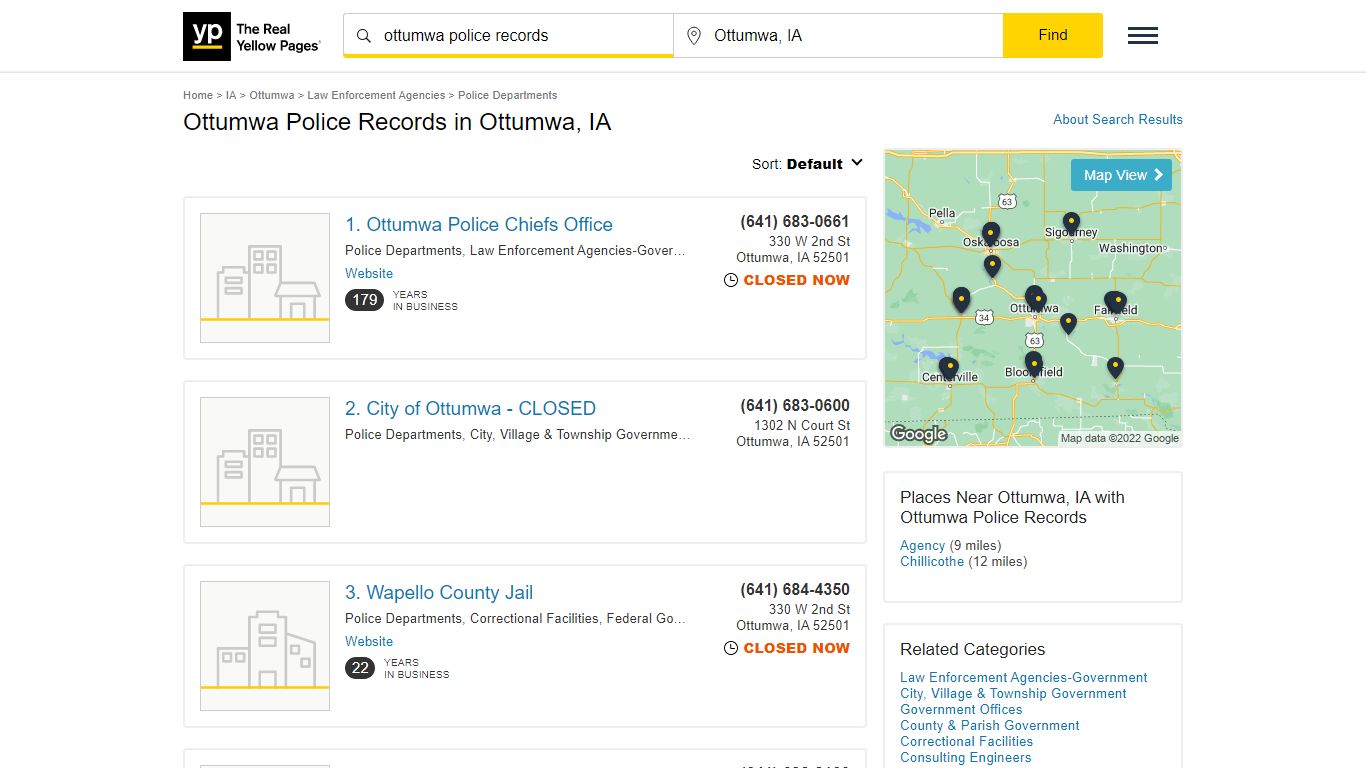
Task: Click phone number (641) 684-4350
Action: pos(795,590)
